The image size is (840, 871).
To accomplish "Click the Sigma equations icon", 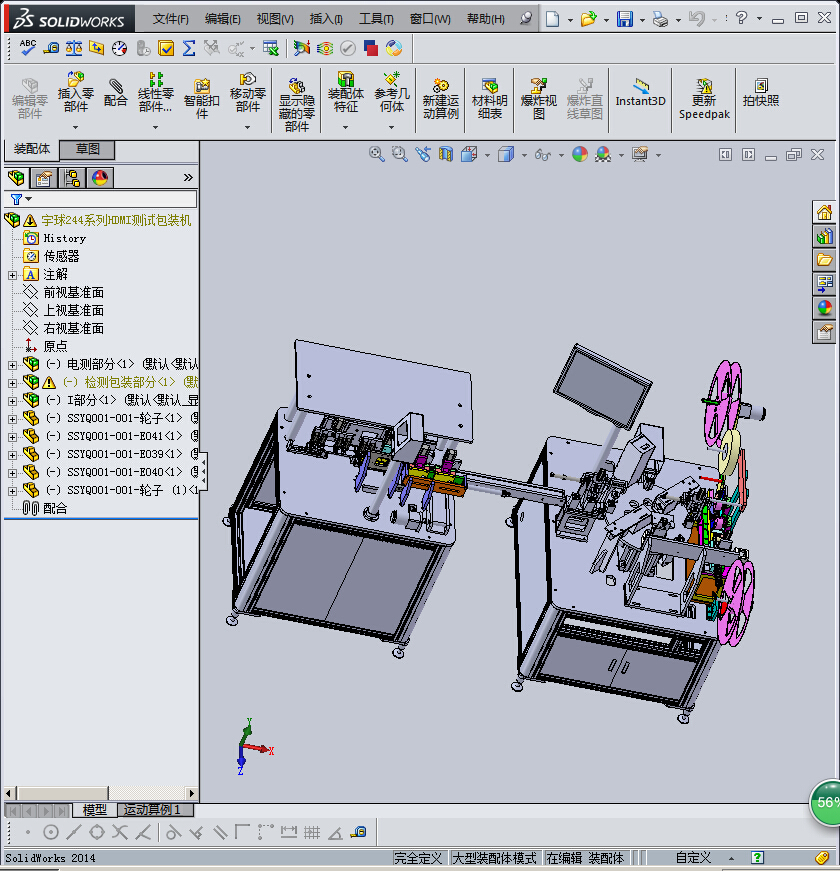I will click(189, 48).
